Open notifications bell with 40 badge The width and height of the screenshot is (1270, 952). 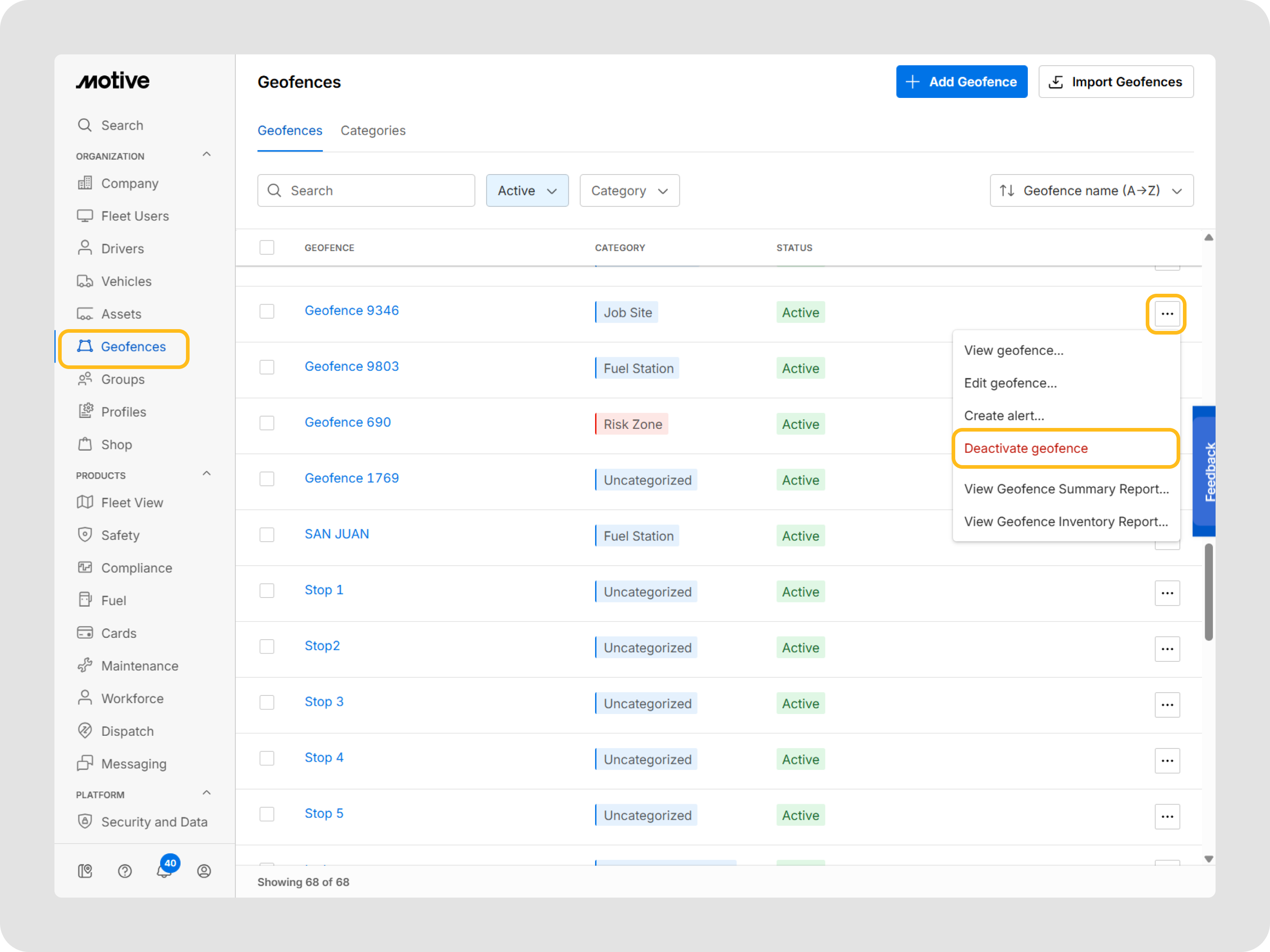point(165,870)
